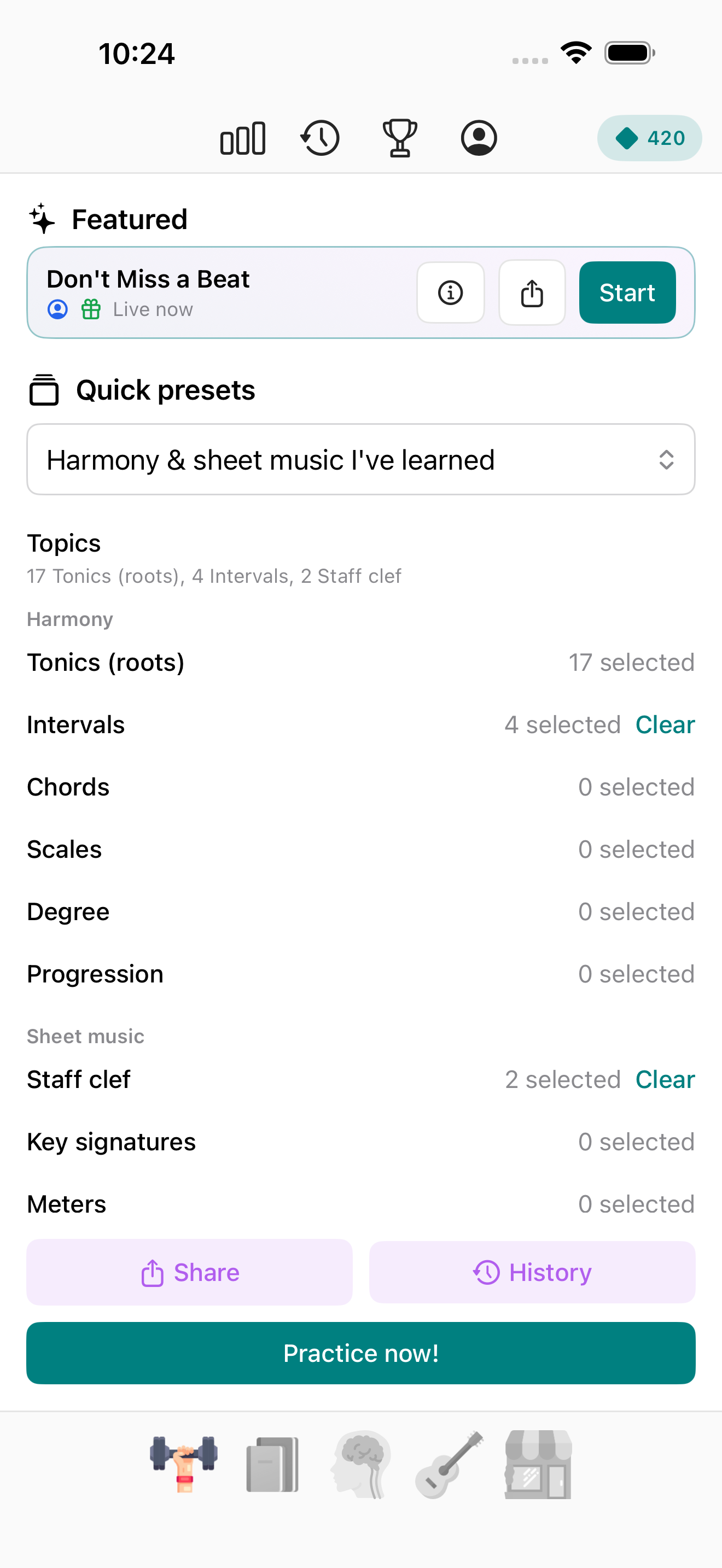Select the dumbbell practice tab
The width and height of the screenshot is (722, 1568).
[184, 1464]
